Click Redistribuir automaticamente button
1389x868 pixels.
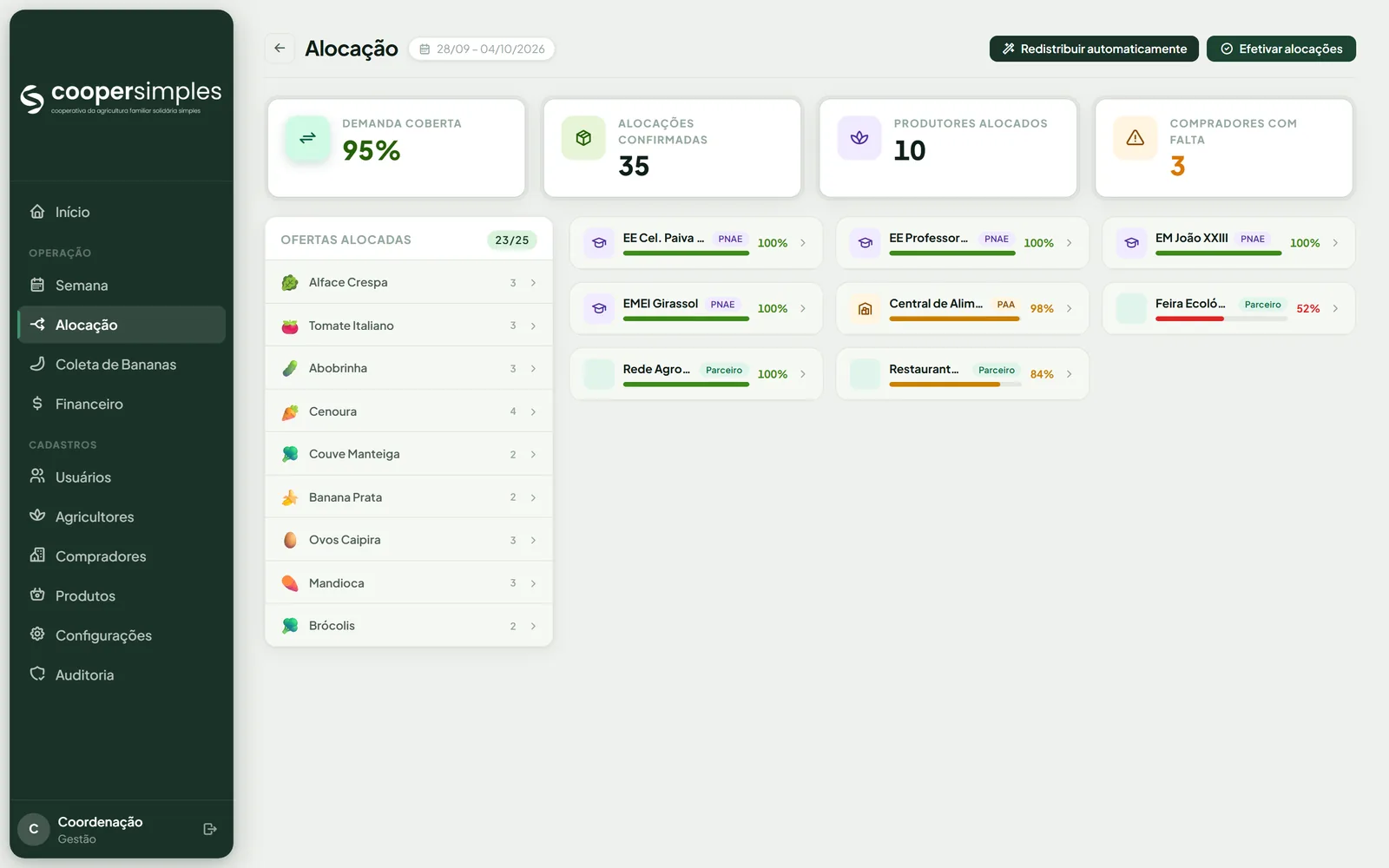coord(1094,49)
